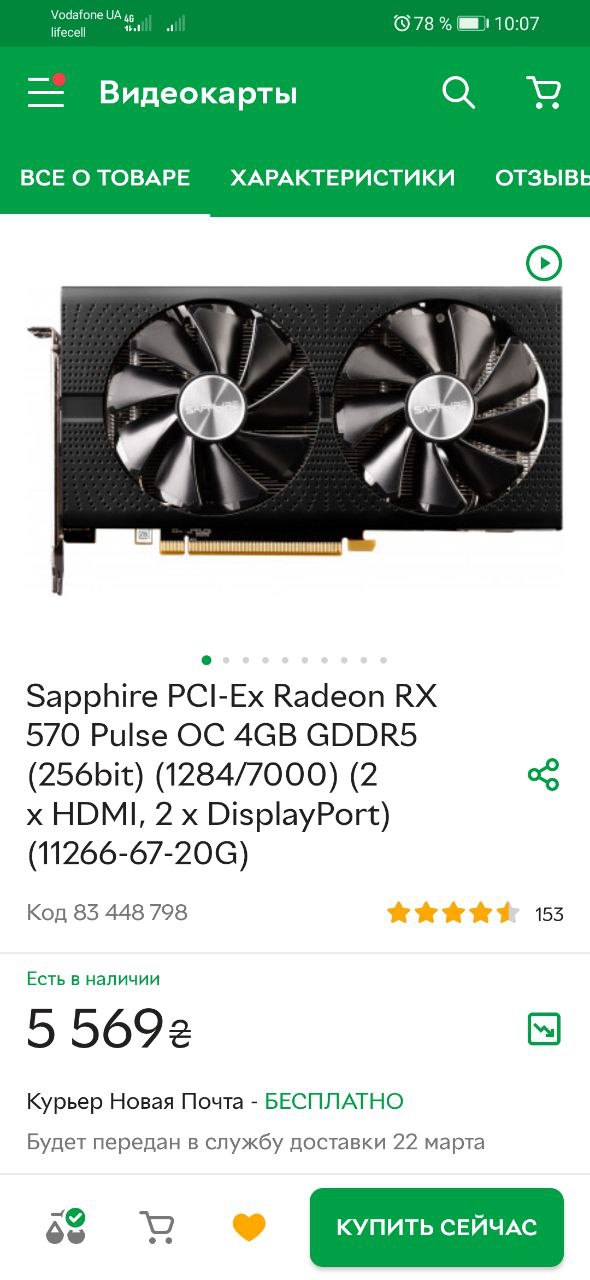This screenshot has width=590, height=1280.
Task: Play the product video icon
Action: pos(544,263)
